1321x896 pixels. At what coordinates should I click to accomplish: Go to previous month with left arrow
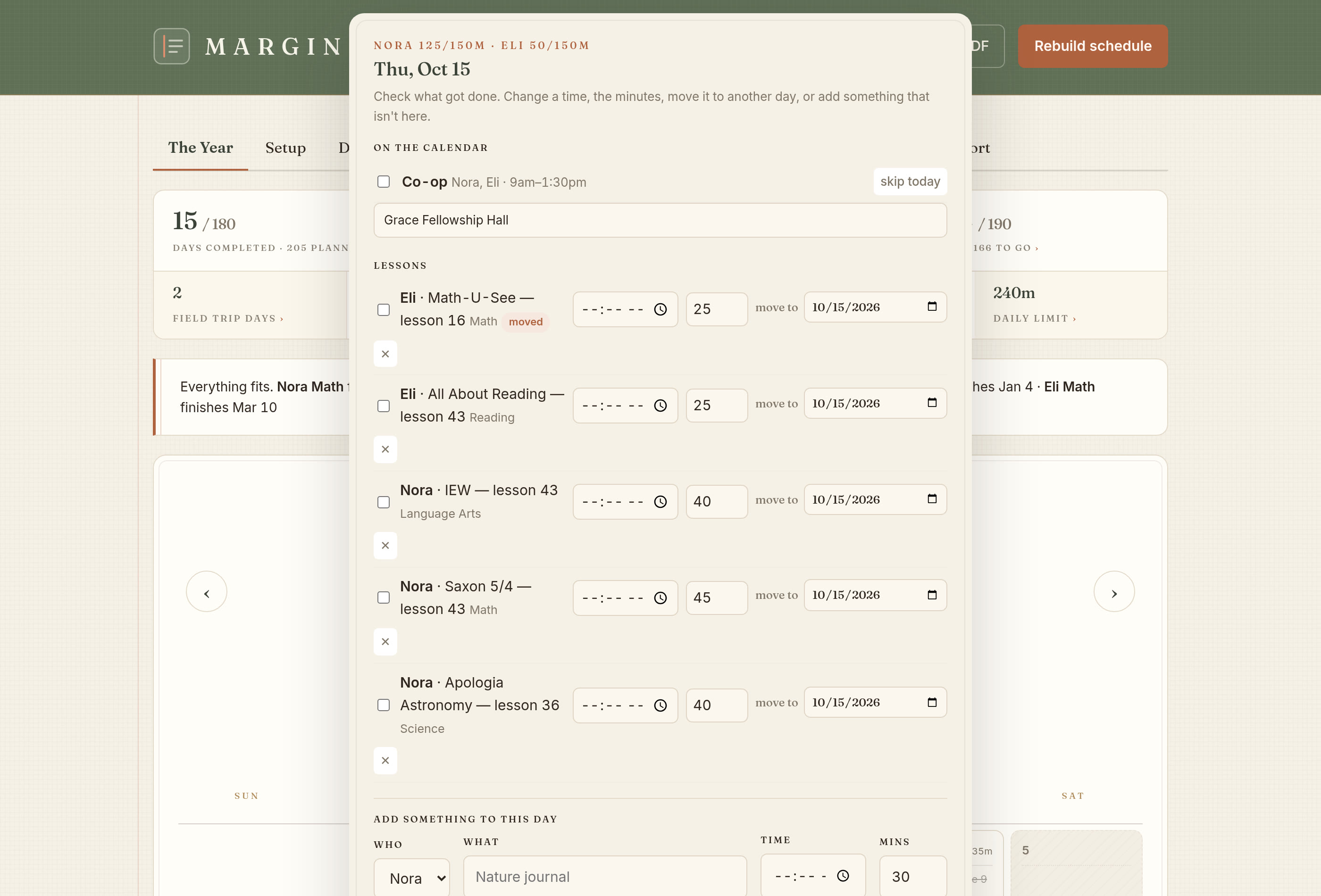pyautogui.click(x=206, y=591)
